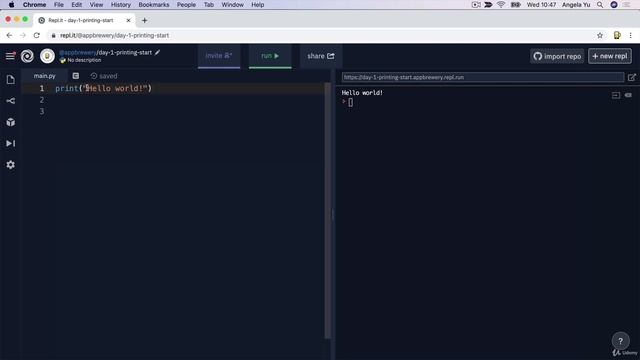
Task: Click the console collapse icon
Action: (x=616, y=95)
